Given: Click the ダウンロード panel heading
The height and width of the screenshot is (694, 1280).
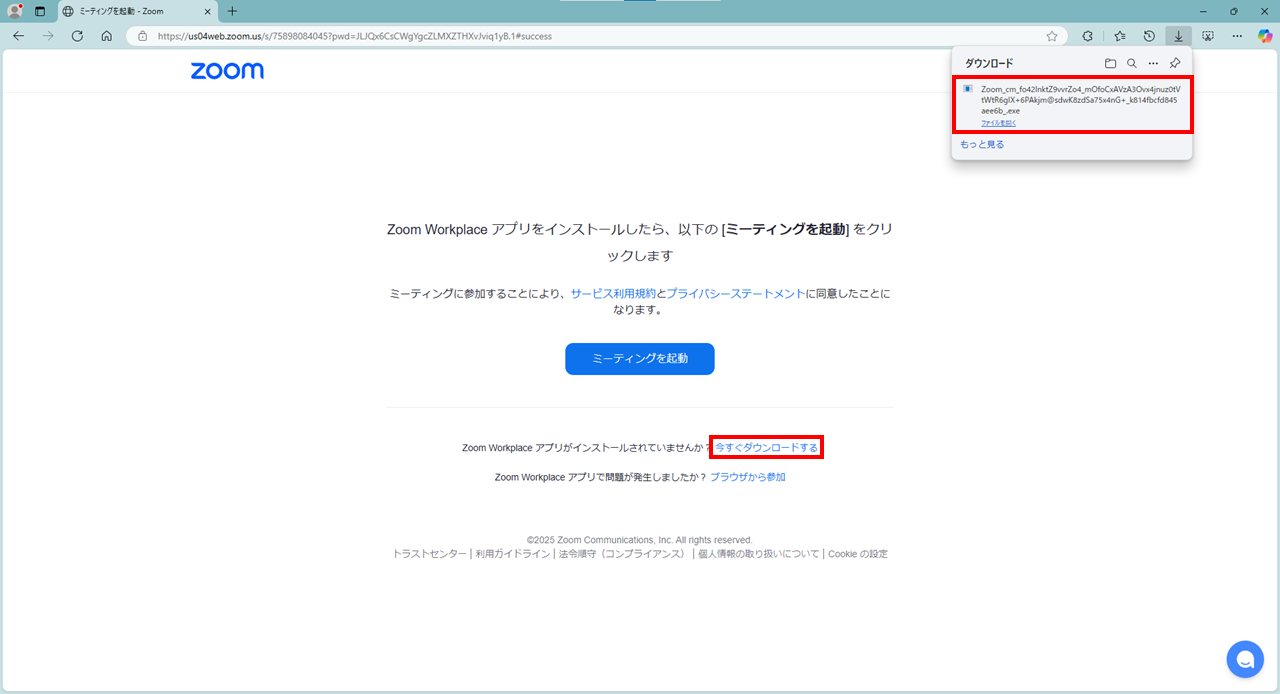Looking at the screenshot, I should (x=989, y=63).
